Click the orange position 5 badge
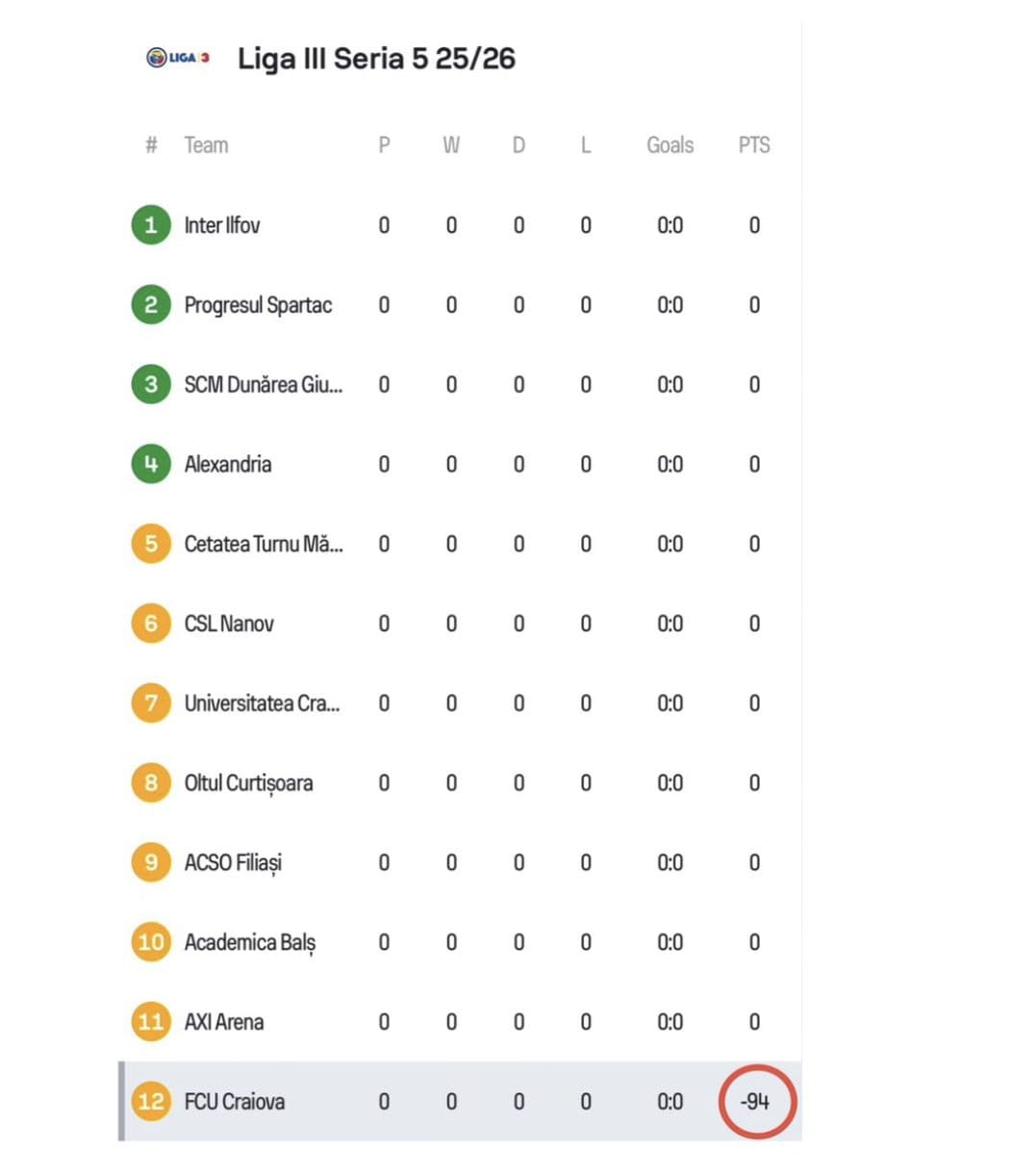The height and width of the screenshot is (1176, 1012). tap(150, 544)
